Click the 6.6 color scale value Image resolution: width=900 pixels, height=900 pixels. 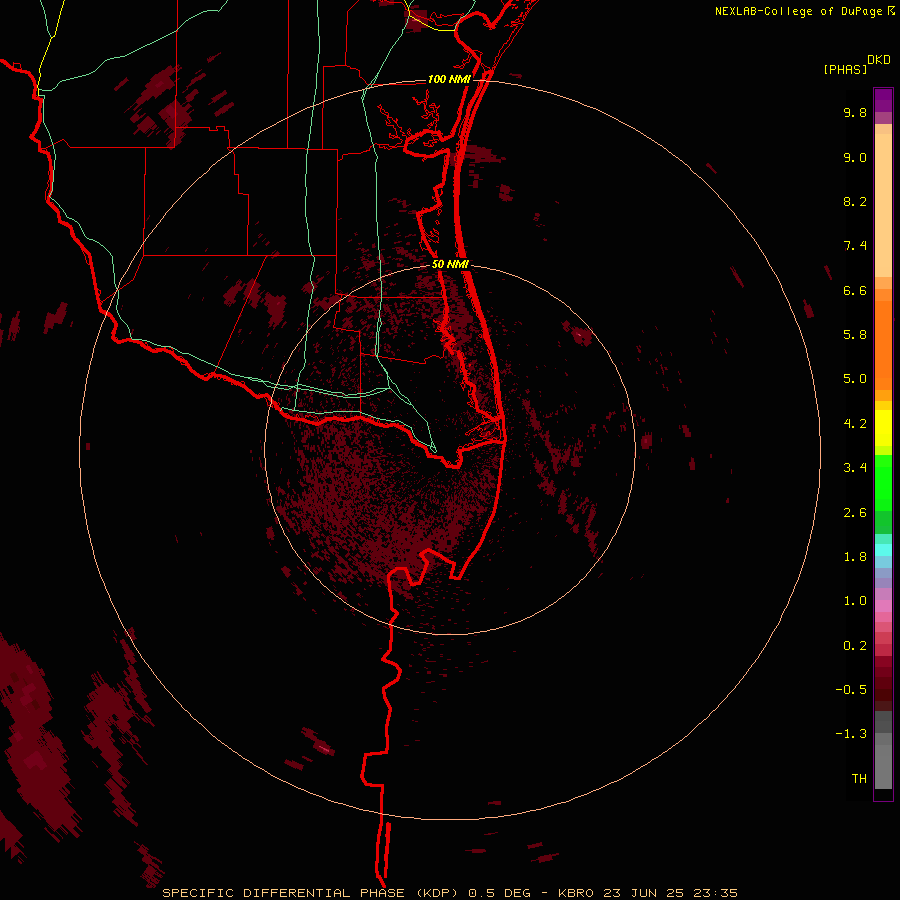point(855,290)
